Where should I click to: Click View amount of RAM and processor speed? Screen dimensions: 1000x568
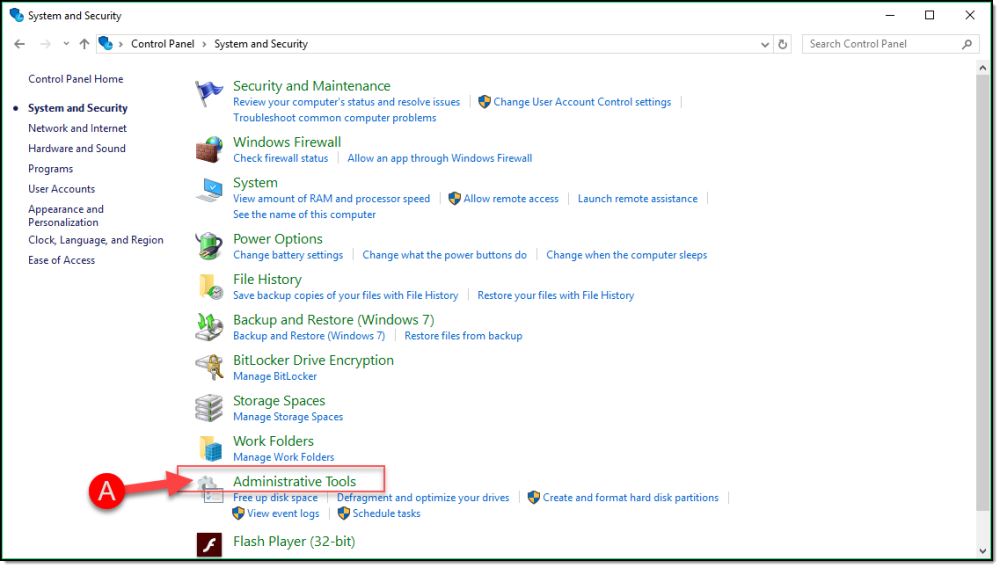pos(332,199)
